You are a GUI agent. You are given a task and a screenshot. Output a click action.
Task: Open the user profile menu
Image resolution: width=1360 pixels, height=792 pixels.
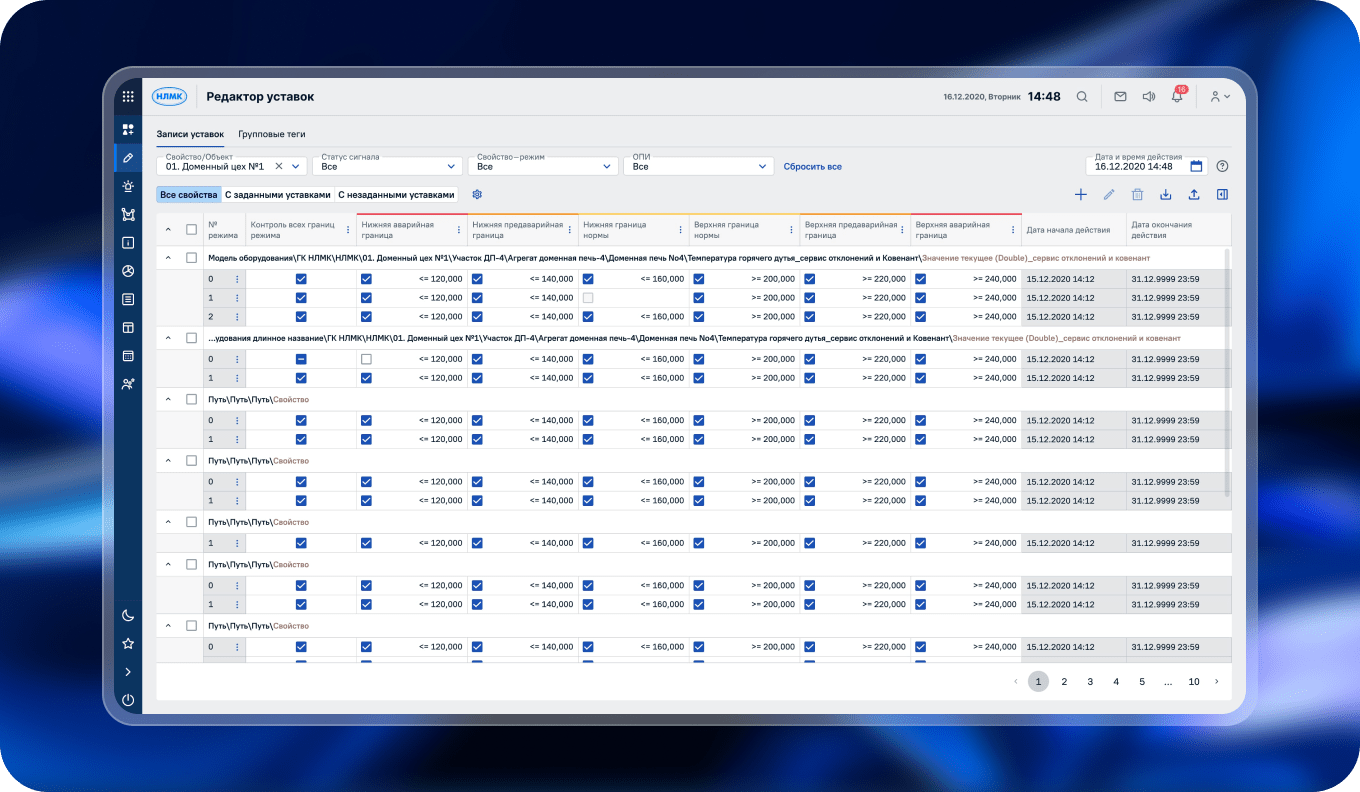1220,97
